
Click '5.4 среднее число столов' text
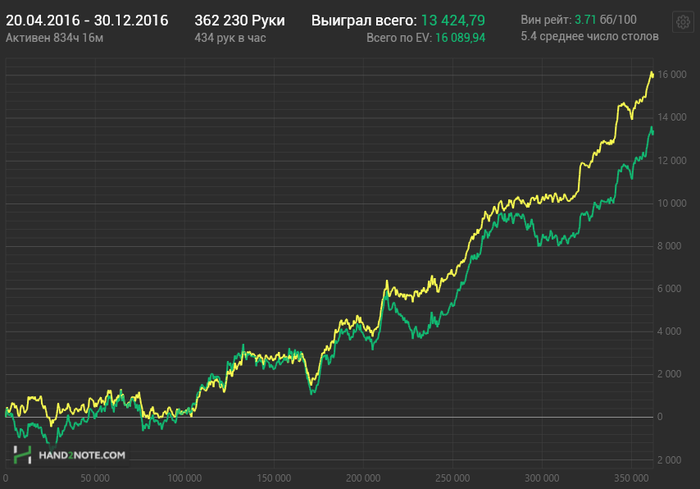(589, 36)
